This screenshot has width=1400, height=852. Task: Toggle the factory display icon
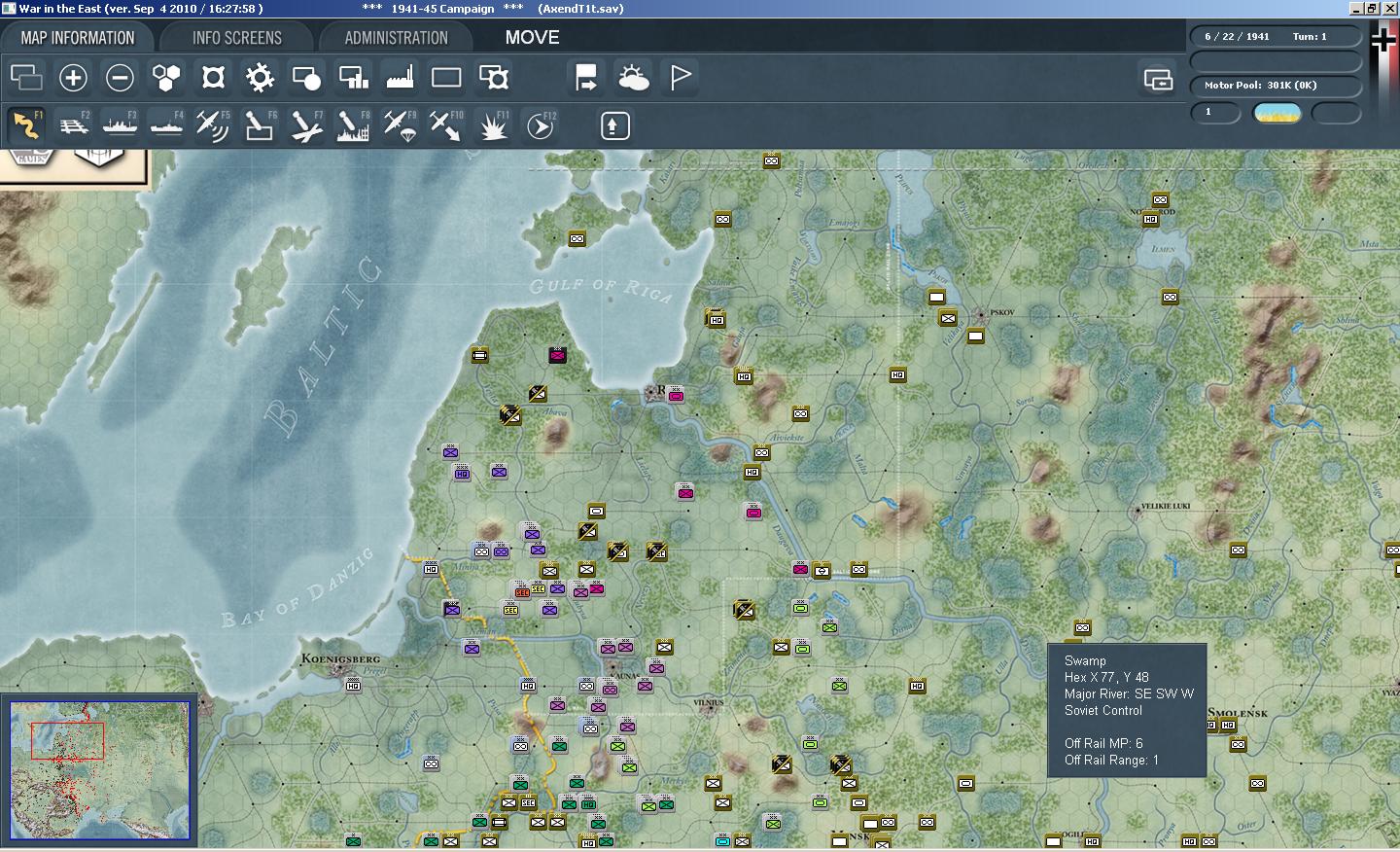[400, 77]
